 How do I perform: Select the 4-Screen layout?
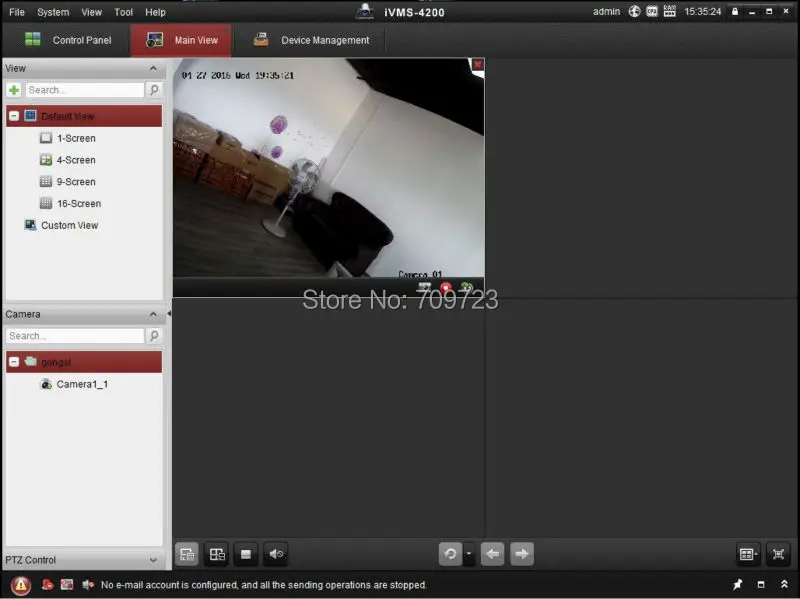[76, 160]
